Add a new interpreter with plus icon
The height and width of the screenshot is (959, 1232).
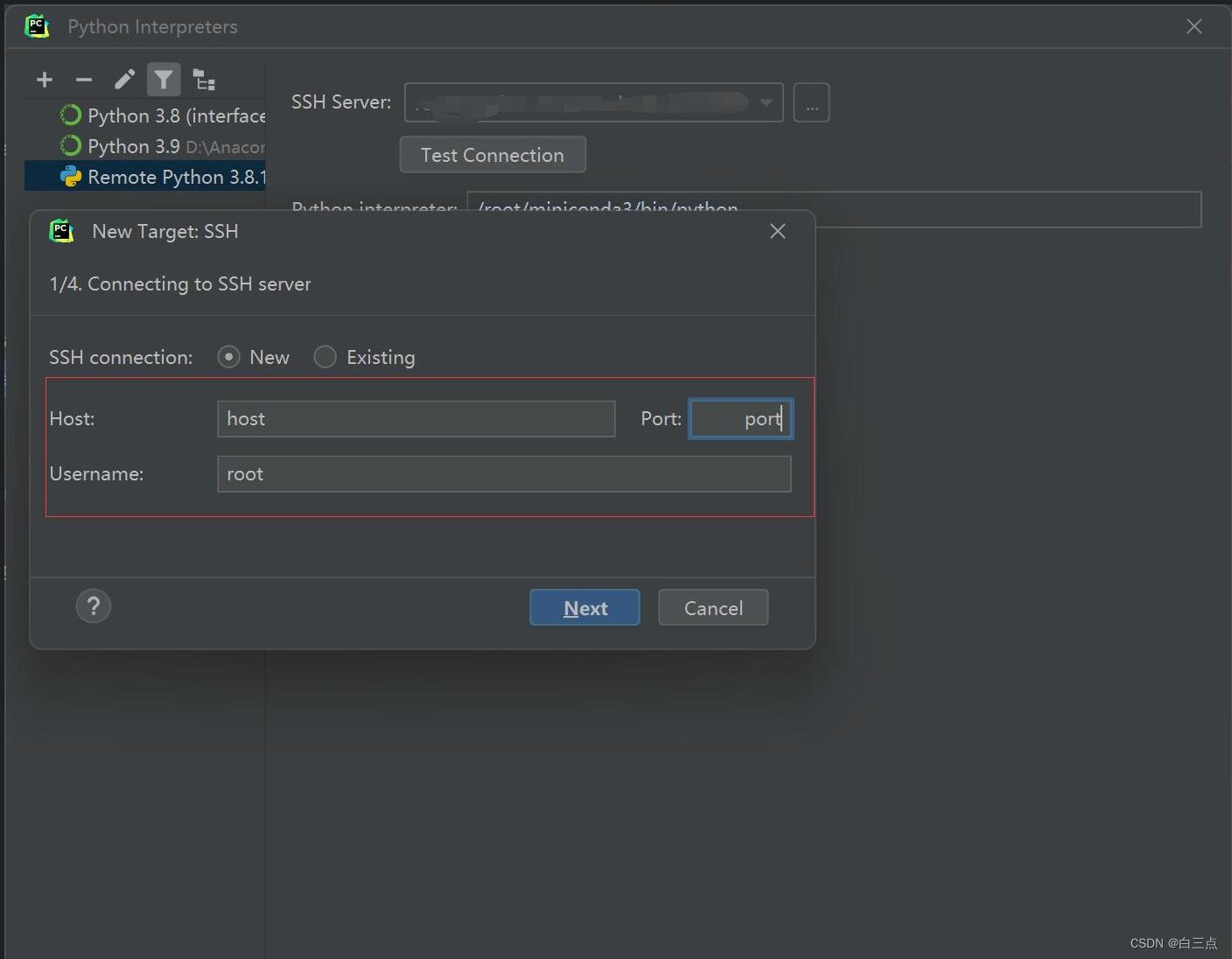tap(45, 80)
